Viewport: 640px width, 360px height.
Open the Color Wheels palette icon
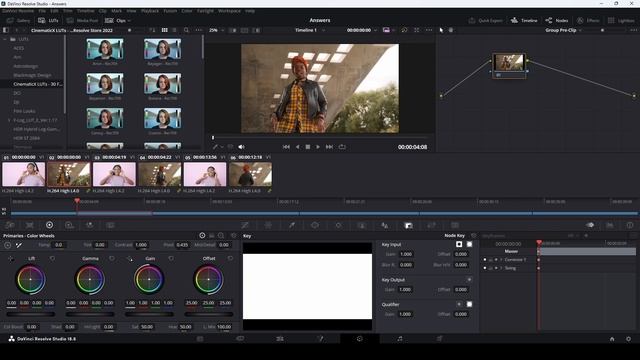(49, 225)
